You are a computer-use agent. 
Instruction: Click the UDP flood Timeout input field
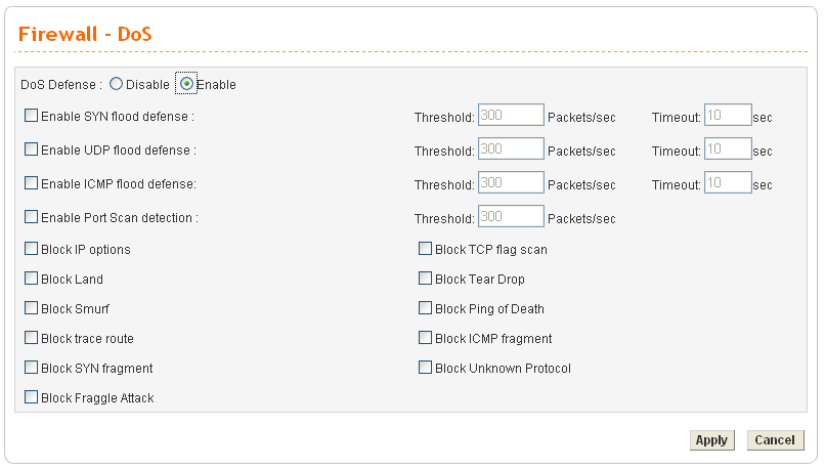pyautogui.click(x=727, y=150)
